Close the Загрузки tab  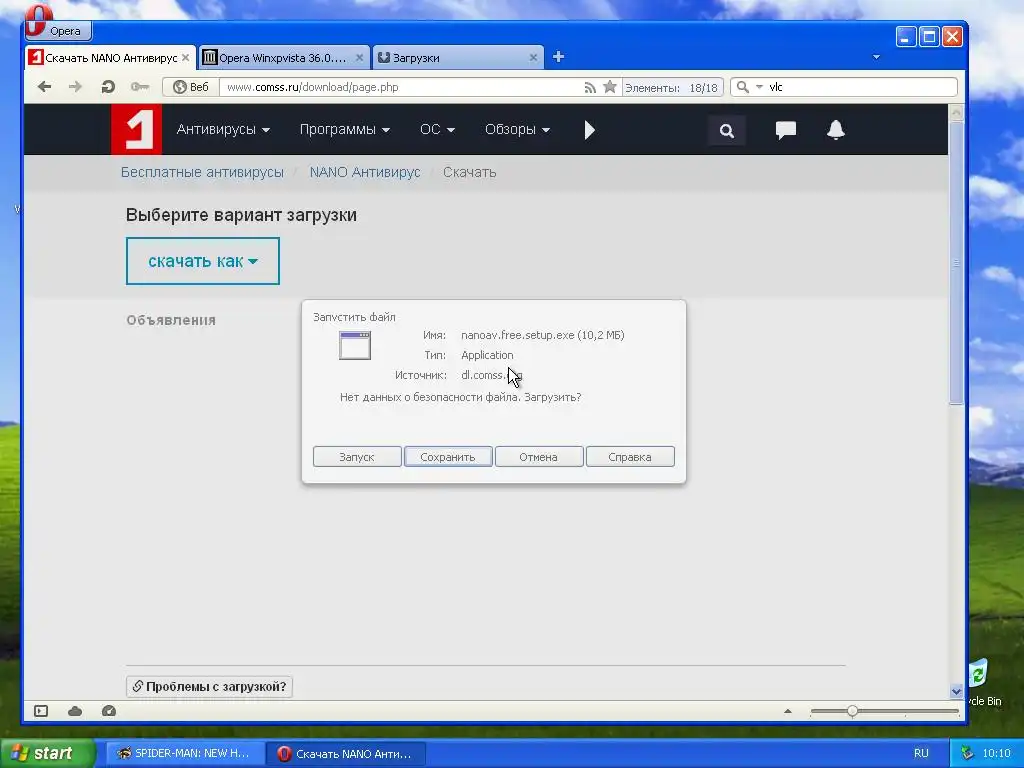pyautogui.click(x=533, y=57)
